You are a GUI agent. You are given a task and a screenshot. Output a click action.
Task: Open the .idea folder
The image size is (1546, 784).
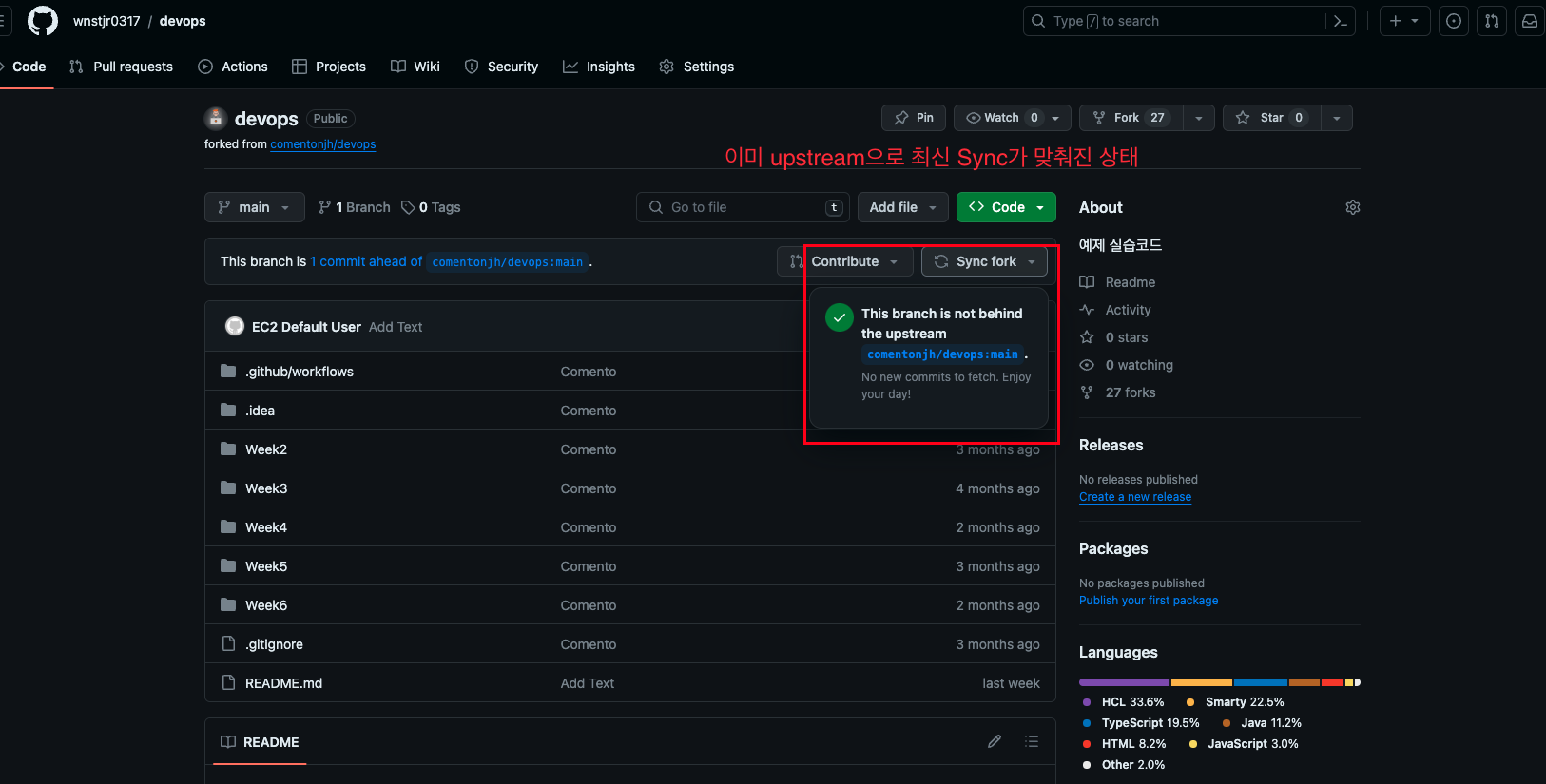260,411
